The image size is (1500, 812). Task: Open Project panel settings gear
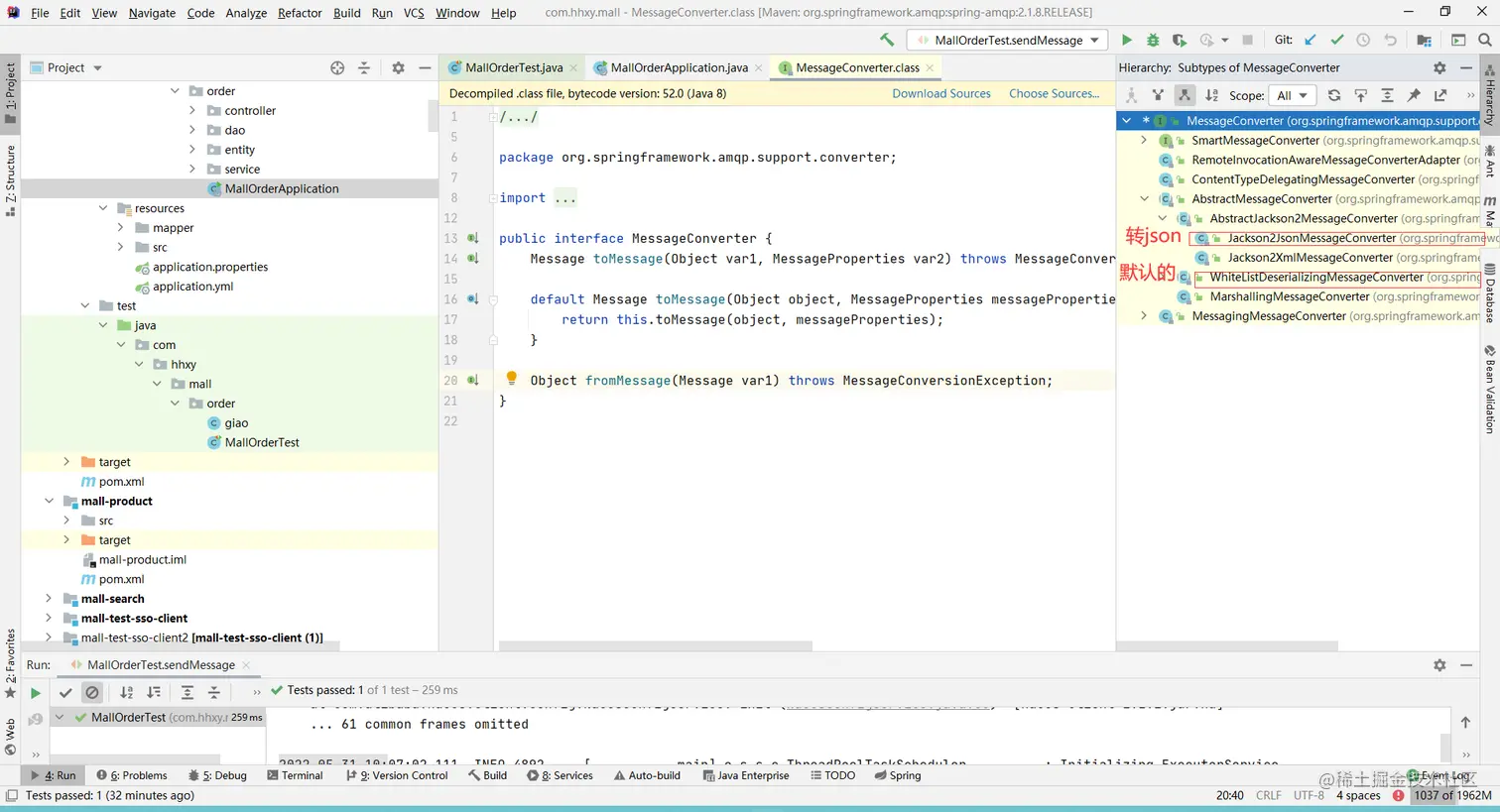coord(398,67)
